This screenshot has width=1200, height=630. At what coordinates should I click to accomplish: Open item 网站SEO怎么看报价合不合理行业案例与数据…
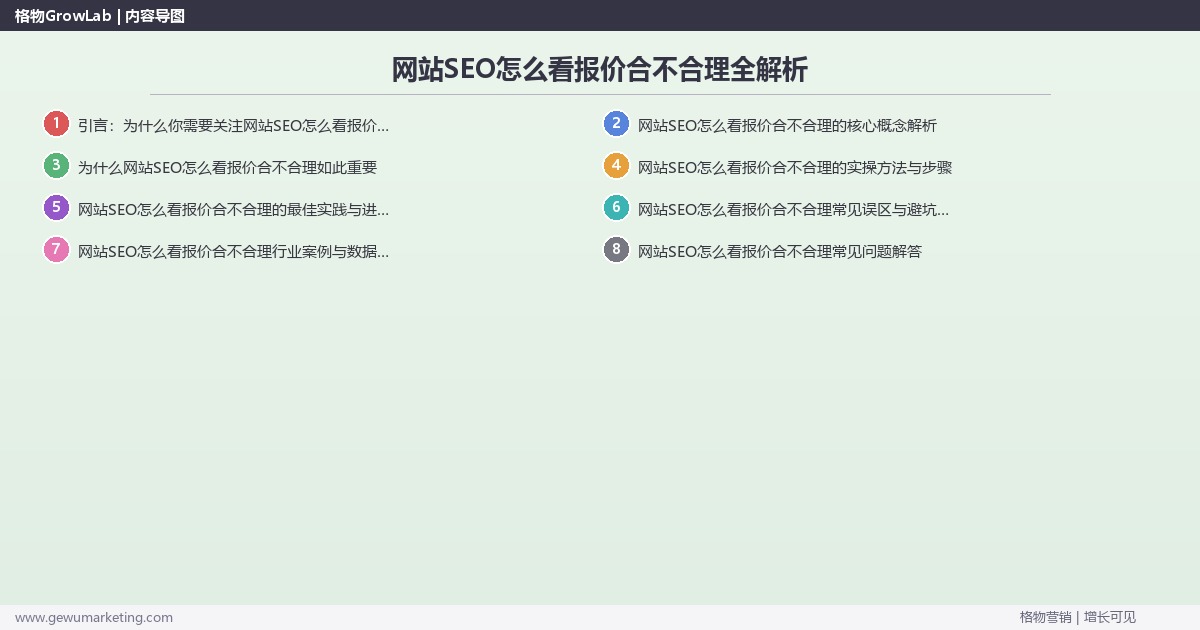click(233, 252)
